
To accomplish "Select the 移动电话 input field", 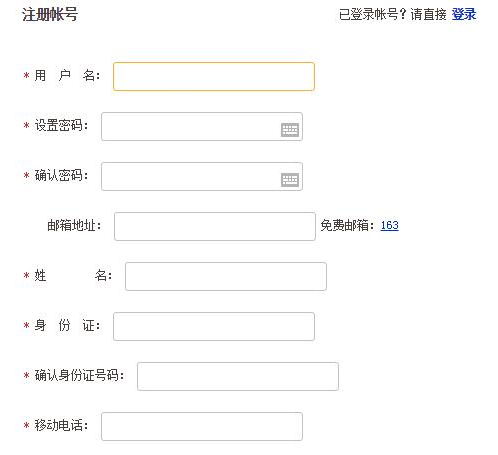I will point(202,426).
